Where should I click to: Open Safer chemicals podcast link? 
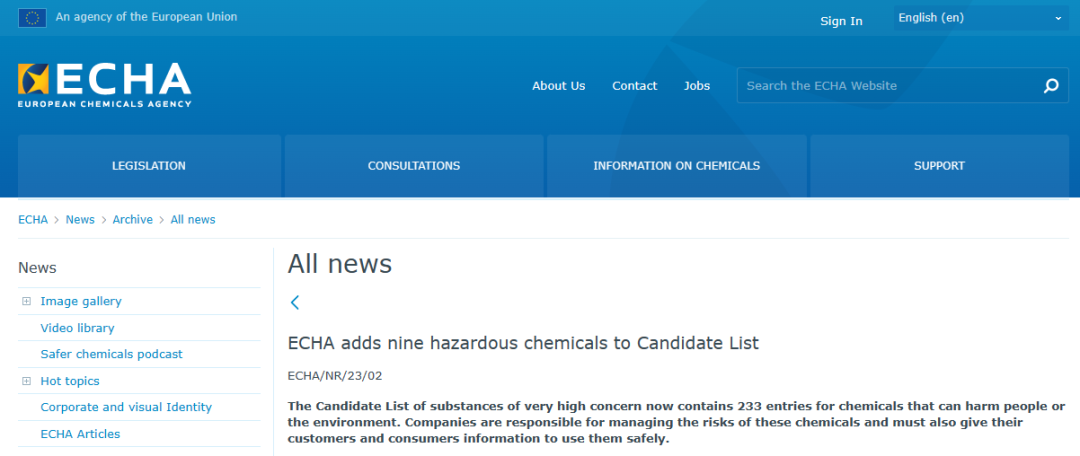tap(112, 354)
